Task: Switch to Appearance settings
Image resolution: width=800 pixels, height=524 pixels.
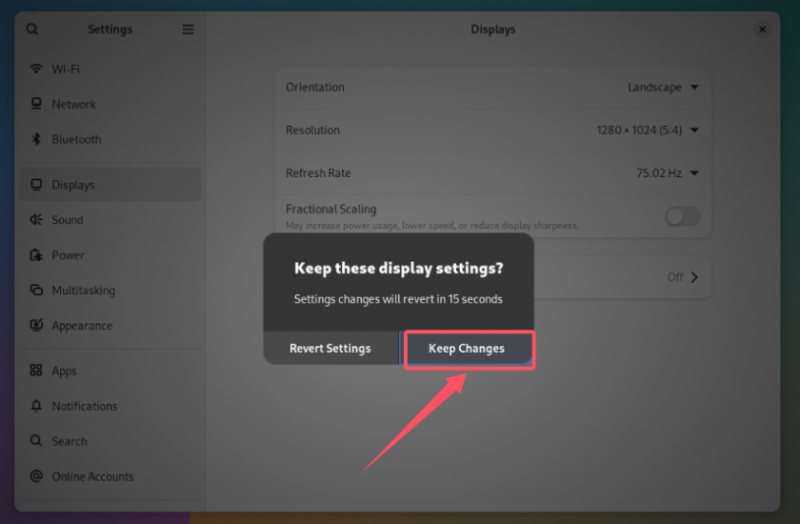Action: [110, 325]
